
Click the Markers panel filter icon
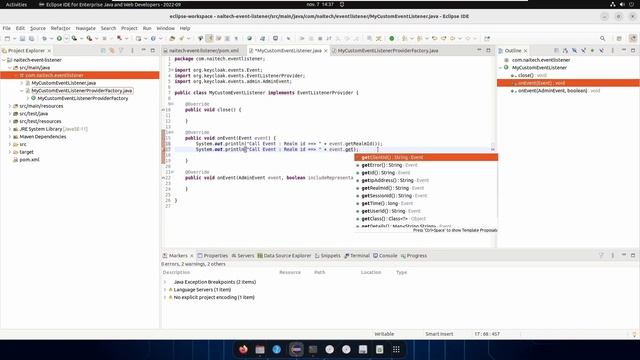pyautogui.click(x=601, y=256)
